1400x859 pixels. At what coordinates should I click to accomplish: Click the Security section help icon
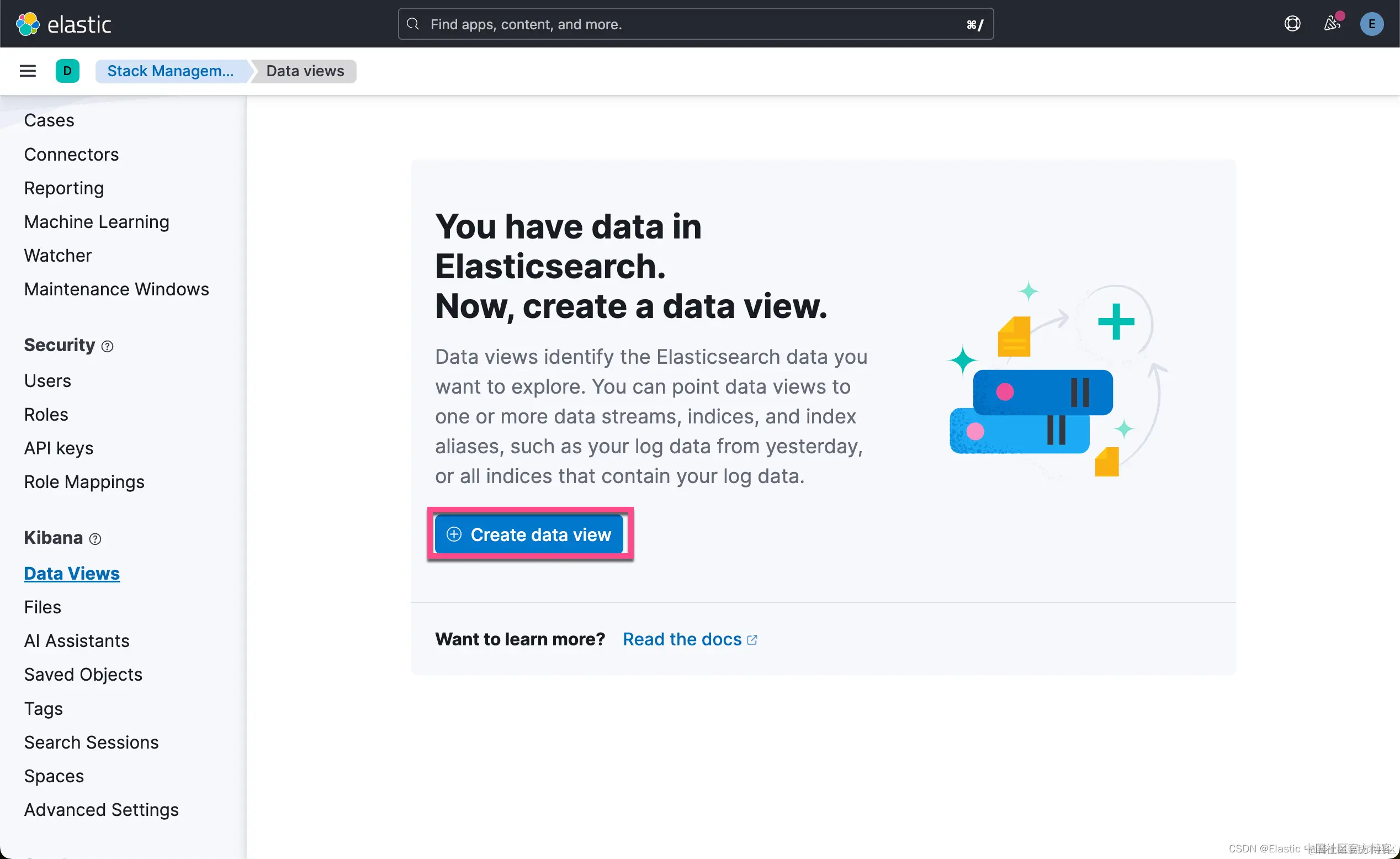(108, 346)
